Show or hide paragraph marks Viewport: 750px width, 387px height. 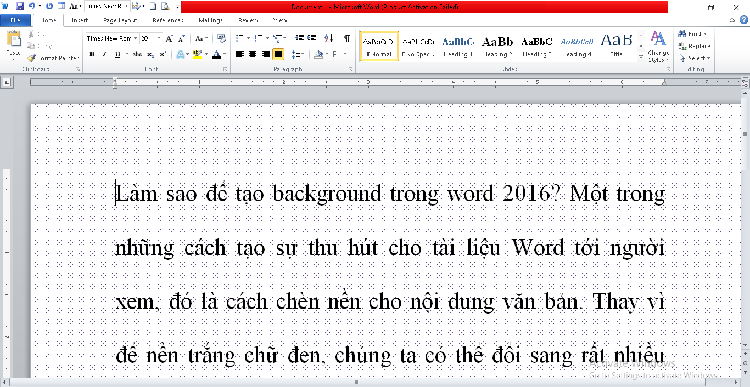(x=347, y=38)
